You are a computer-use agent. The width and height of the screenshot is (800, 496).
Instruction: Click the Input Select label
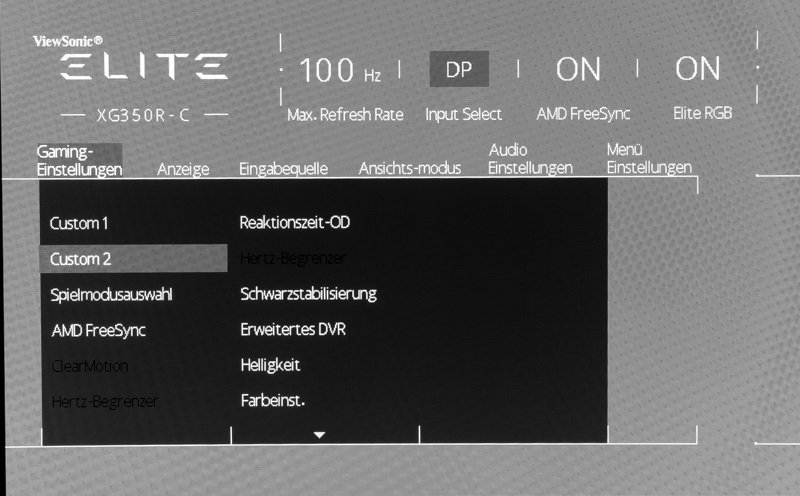(x=464, y=114)
